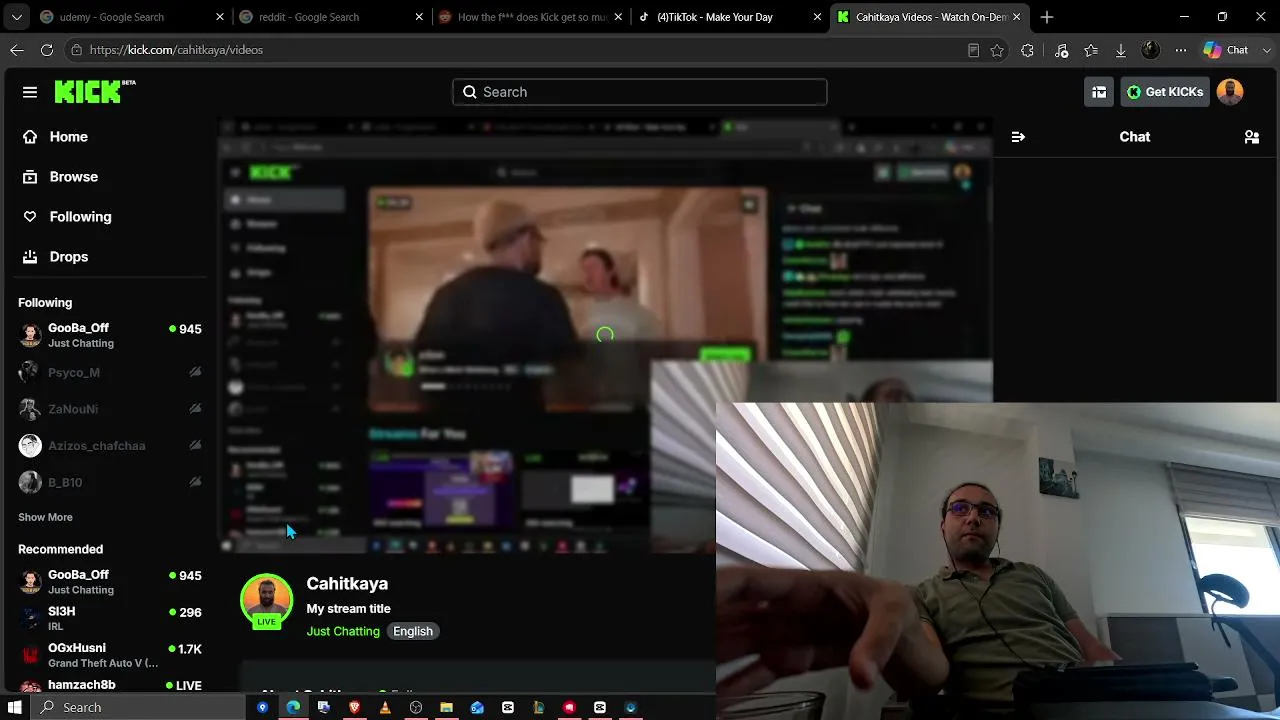
Task: Open Microsoft Edge from taskbar
Action: 293,707
